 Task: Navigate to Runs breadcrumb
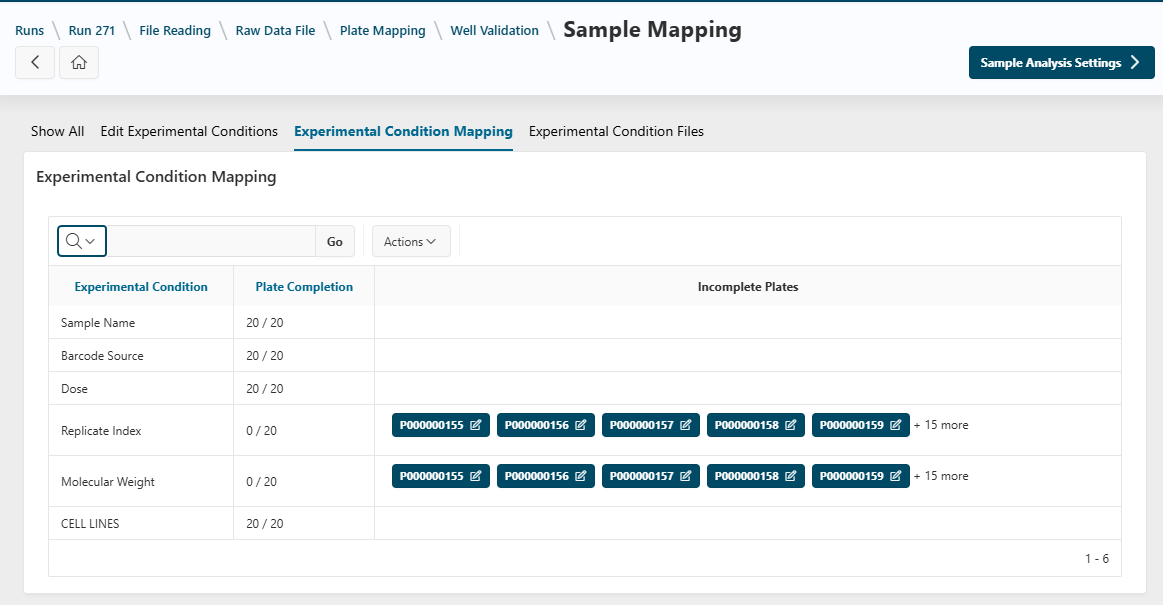coord(30,30)
